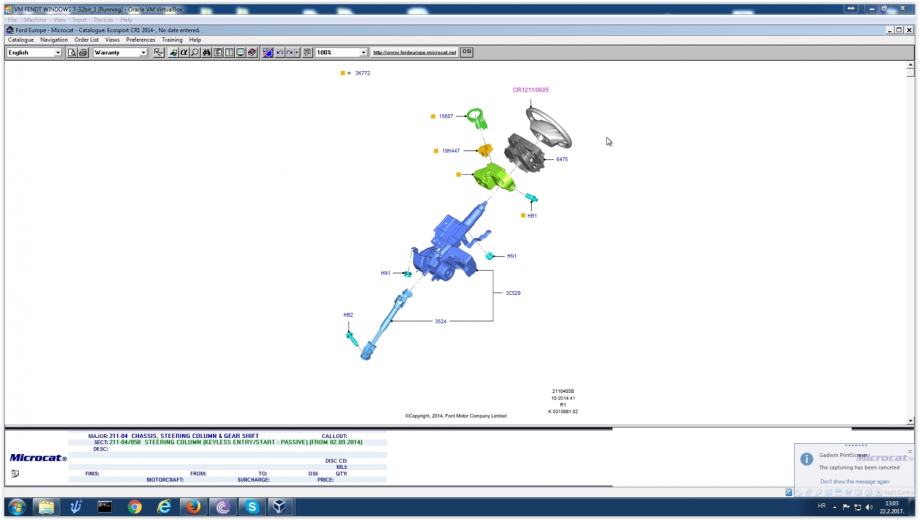Click the printer icon in toolbar
Image resolution: width=919 pixels, height=520 pixels.
[83, 53]
